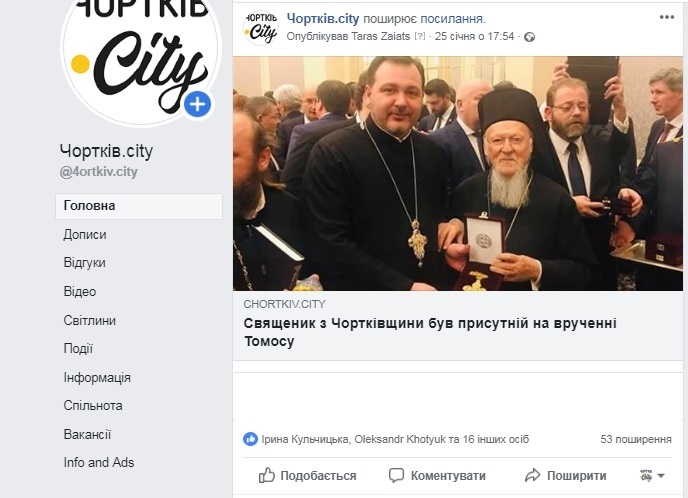The height and width of the screenshot is (498, 688).
Task: Open the 25 січня о 17:54 timestamp
Action: [x=474, y=36]
